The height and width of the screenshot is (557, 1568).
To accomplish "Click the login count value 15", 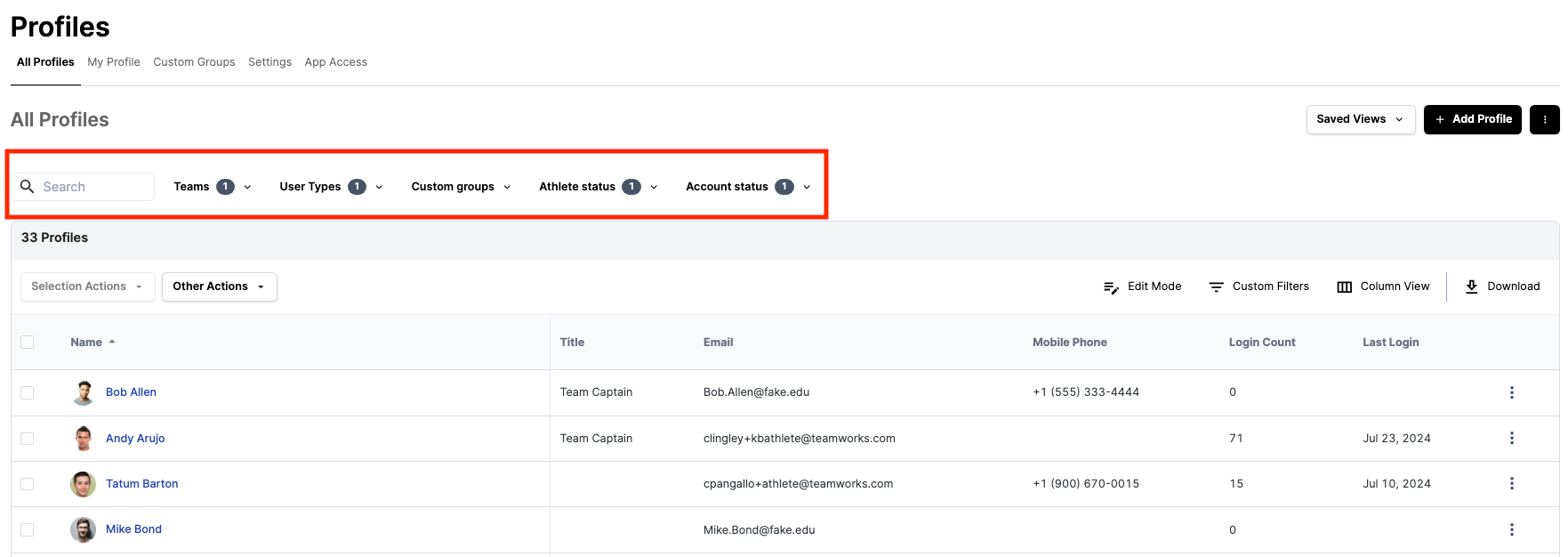I will point(1236,484).
